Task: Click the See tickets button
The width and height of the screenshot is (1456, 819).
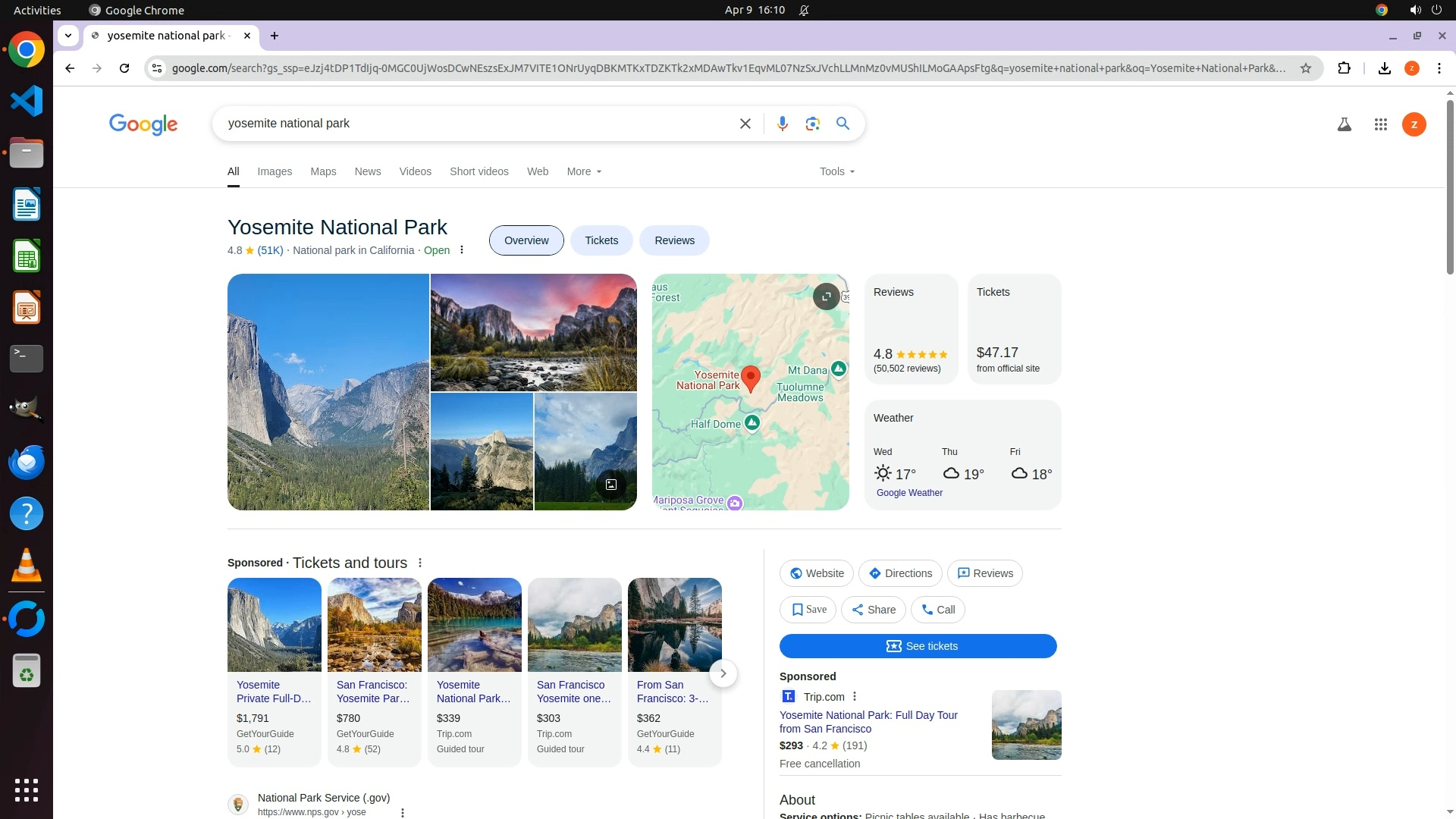Action: coord(918,646)
